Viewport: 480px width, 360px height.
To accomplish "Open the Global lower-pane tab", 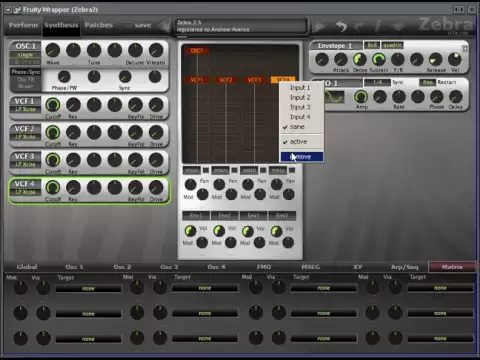I will point(27,267).
